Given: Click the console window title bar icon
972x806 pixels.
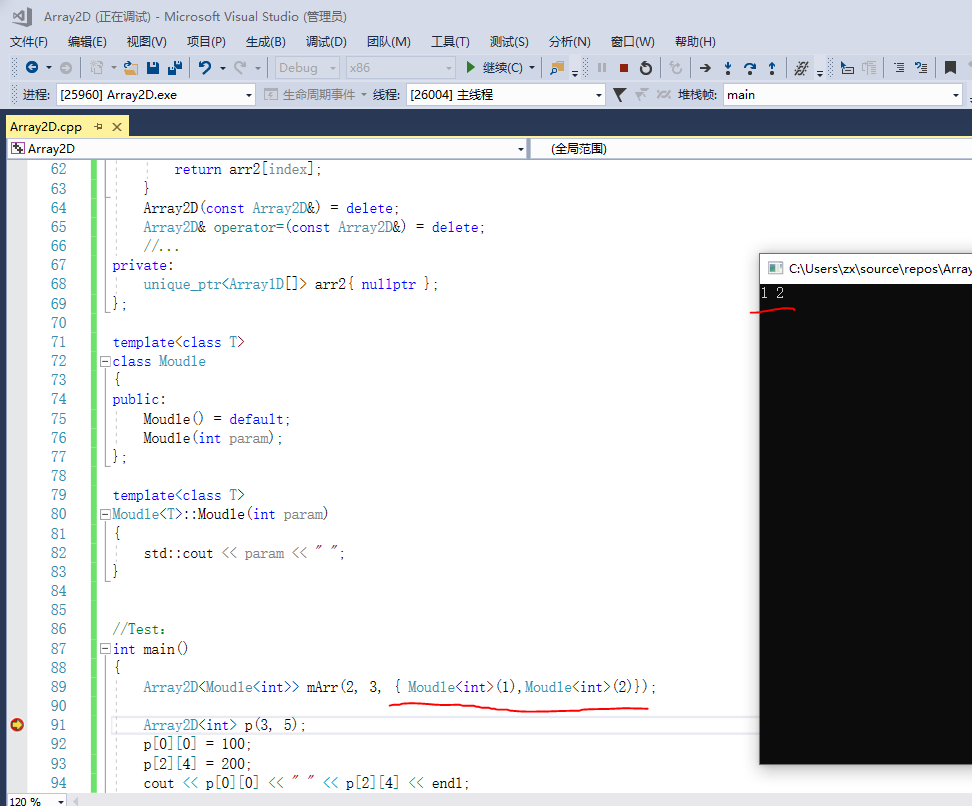Looking at the screenshot, I should coord(775,268).
